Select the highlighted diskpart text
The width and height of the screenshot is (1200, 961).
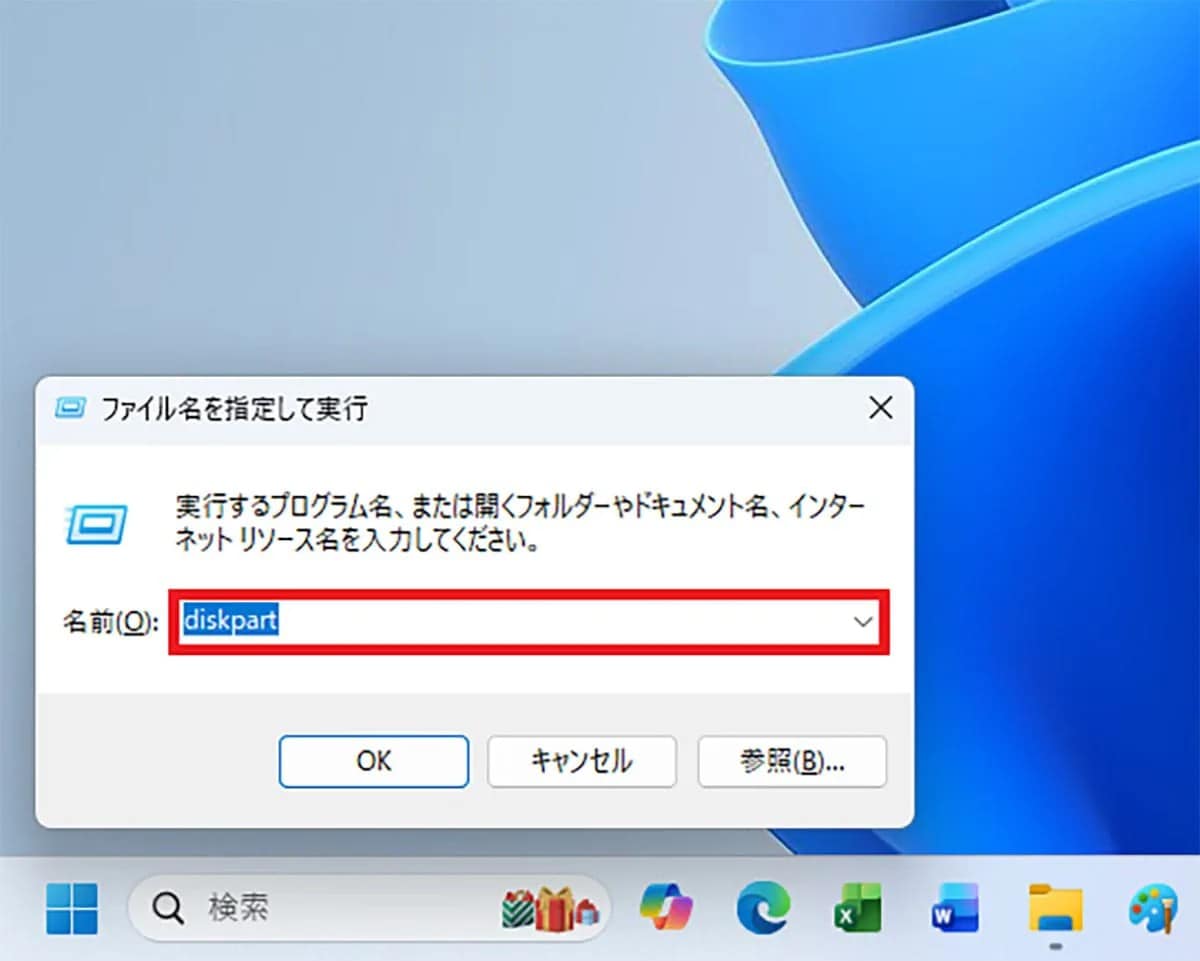pyautogui.click(x=228, y=622)
